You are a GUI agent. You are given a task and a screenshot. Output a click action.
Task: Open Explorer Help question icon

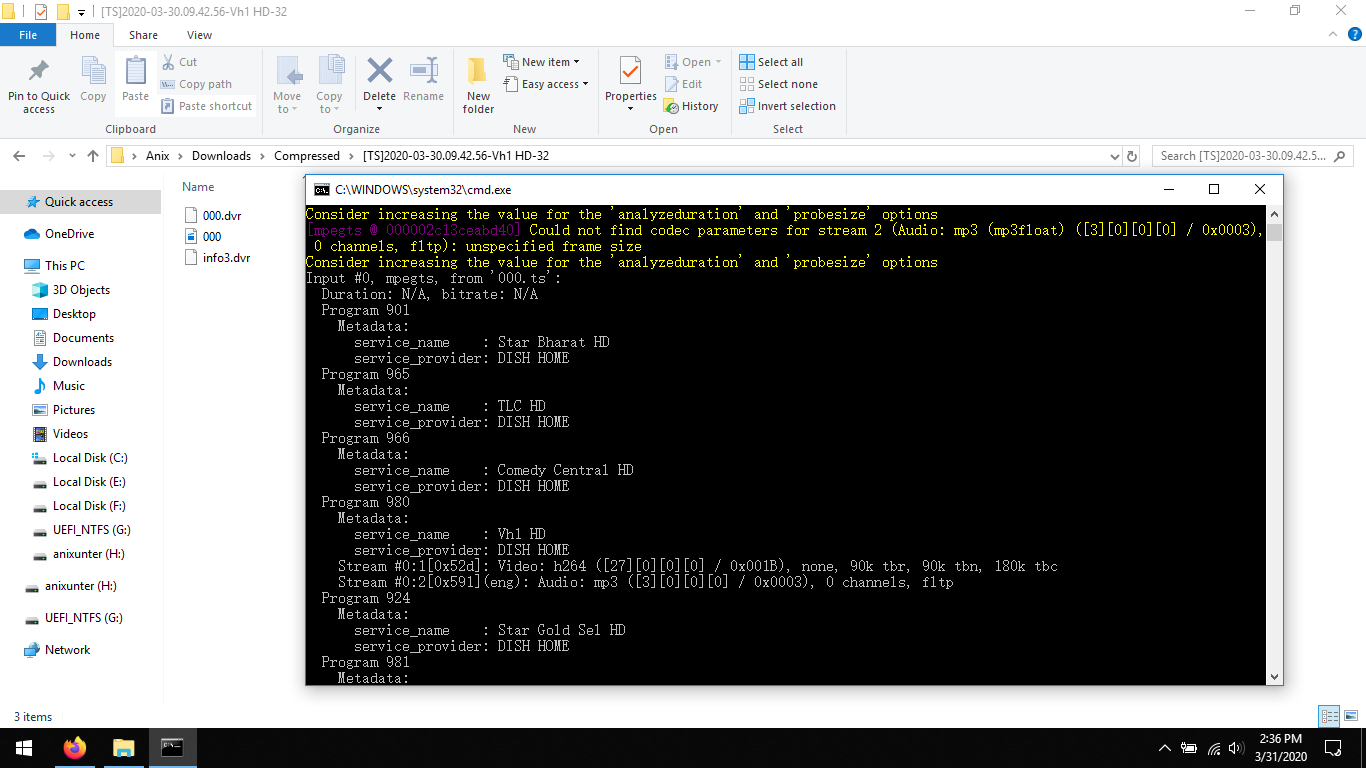pyautogui.click(x=1353, y=35)
